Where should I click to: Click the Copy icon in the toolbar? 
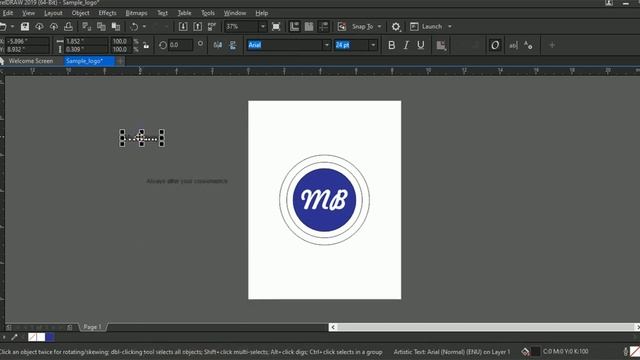101,27
